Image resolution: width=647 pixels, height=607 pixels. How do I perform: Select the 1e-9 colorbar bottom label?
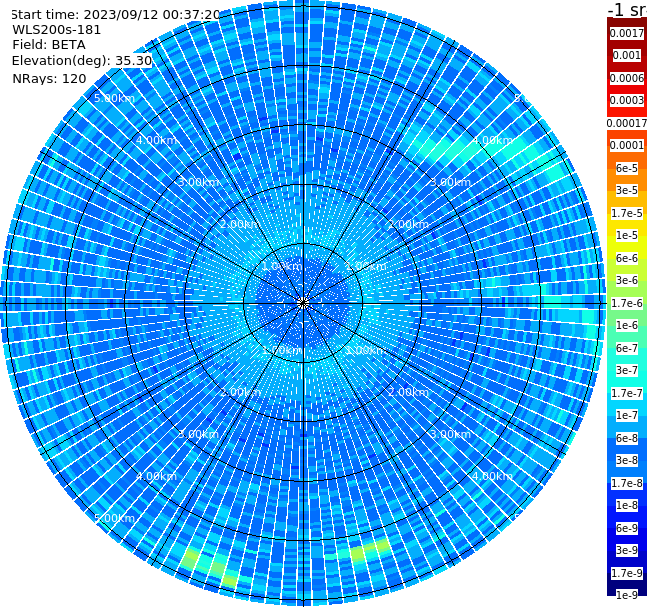coord(627,595)
